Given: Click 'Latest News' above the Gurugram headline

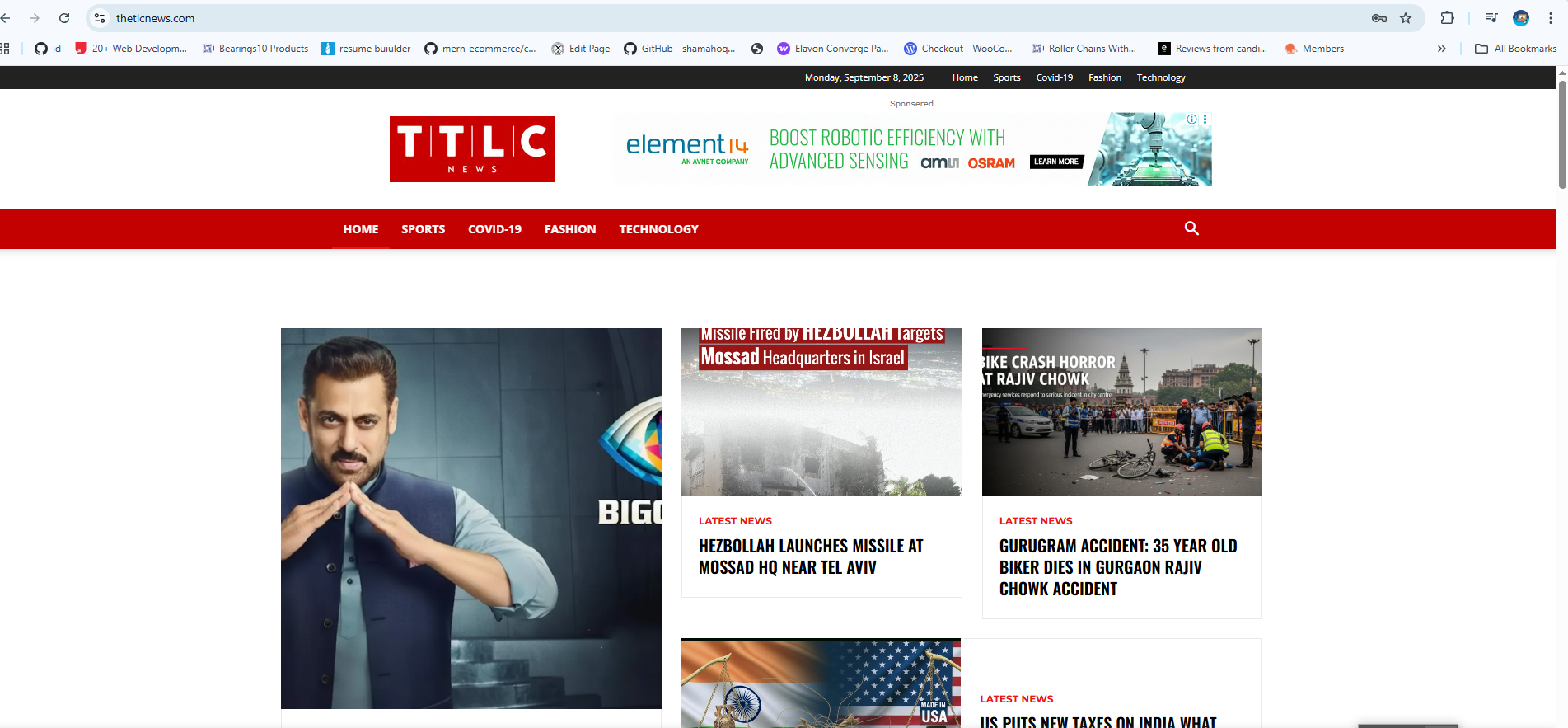Looking at the screenshot, I should pos(1036,521).
